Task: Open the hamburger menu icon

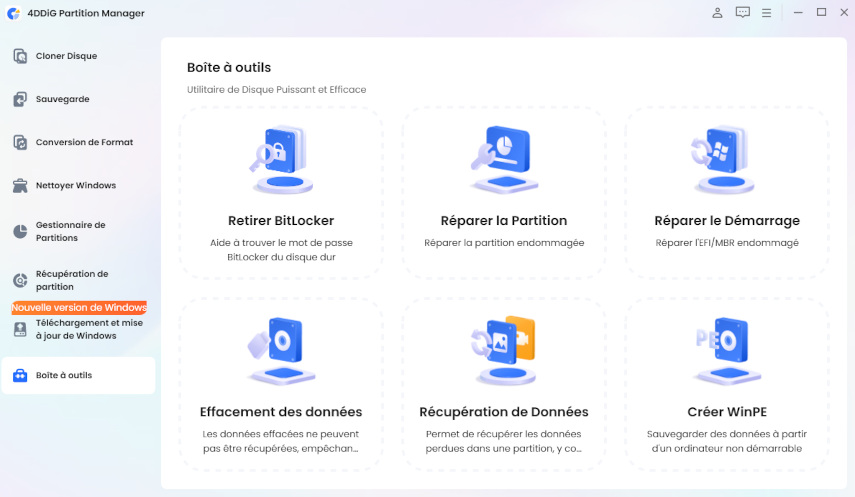Action: (767, 13)
